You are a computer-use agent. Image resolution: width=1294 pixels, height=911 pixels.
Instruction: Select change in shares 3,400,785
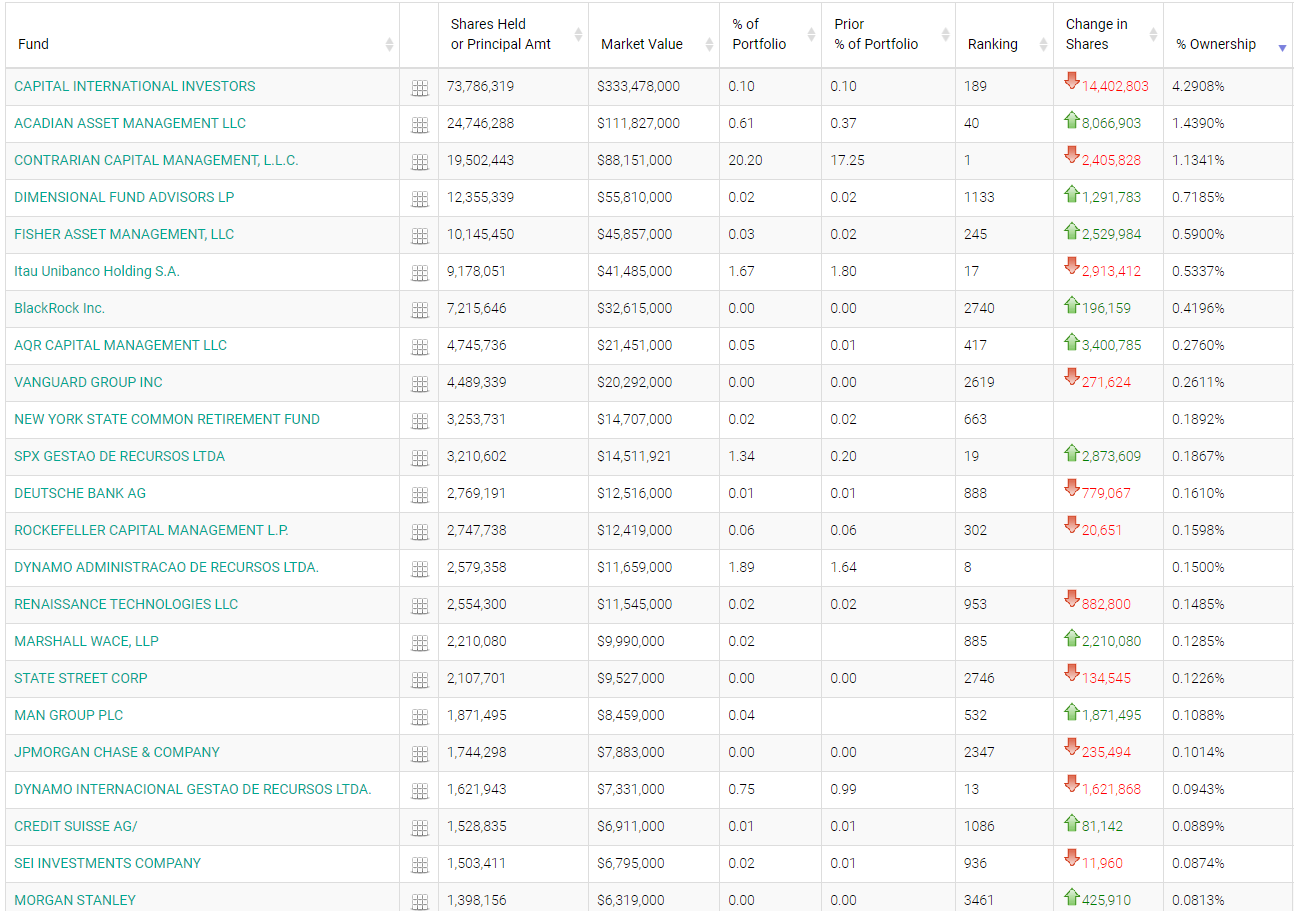coord(1111,345)
